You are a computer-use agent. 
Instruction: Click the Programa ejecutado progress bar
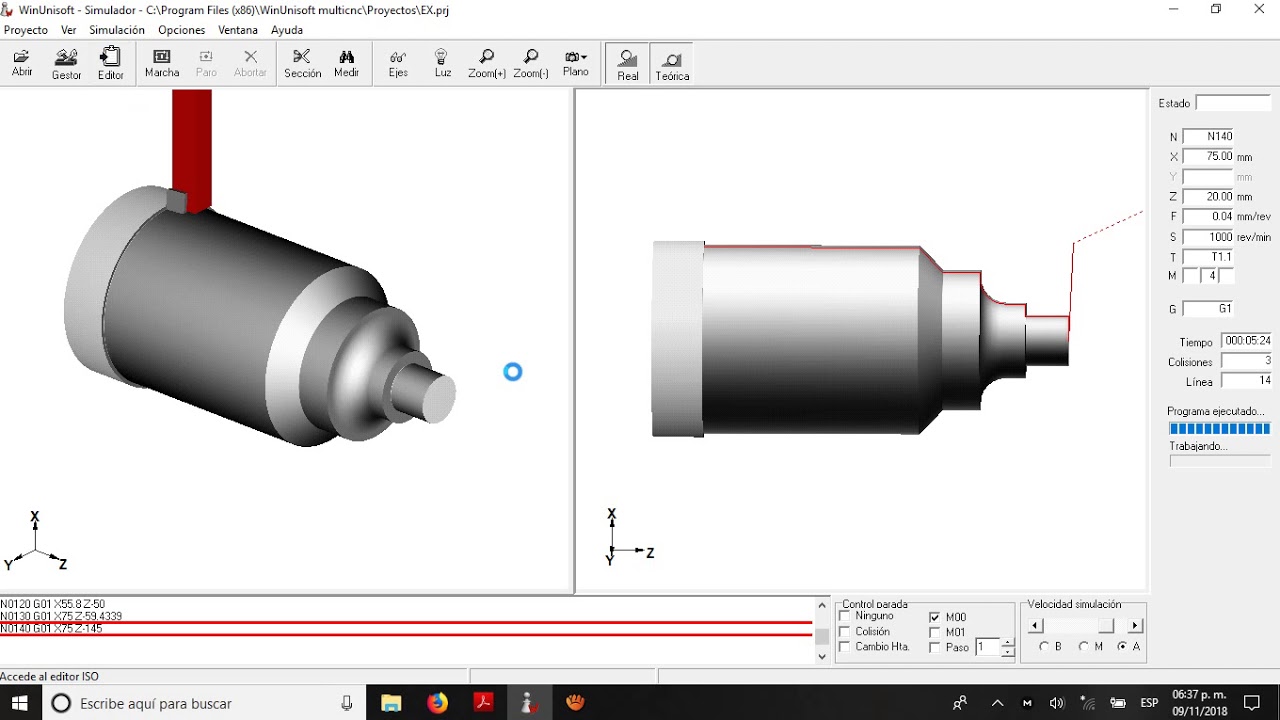(1220, 429)
